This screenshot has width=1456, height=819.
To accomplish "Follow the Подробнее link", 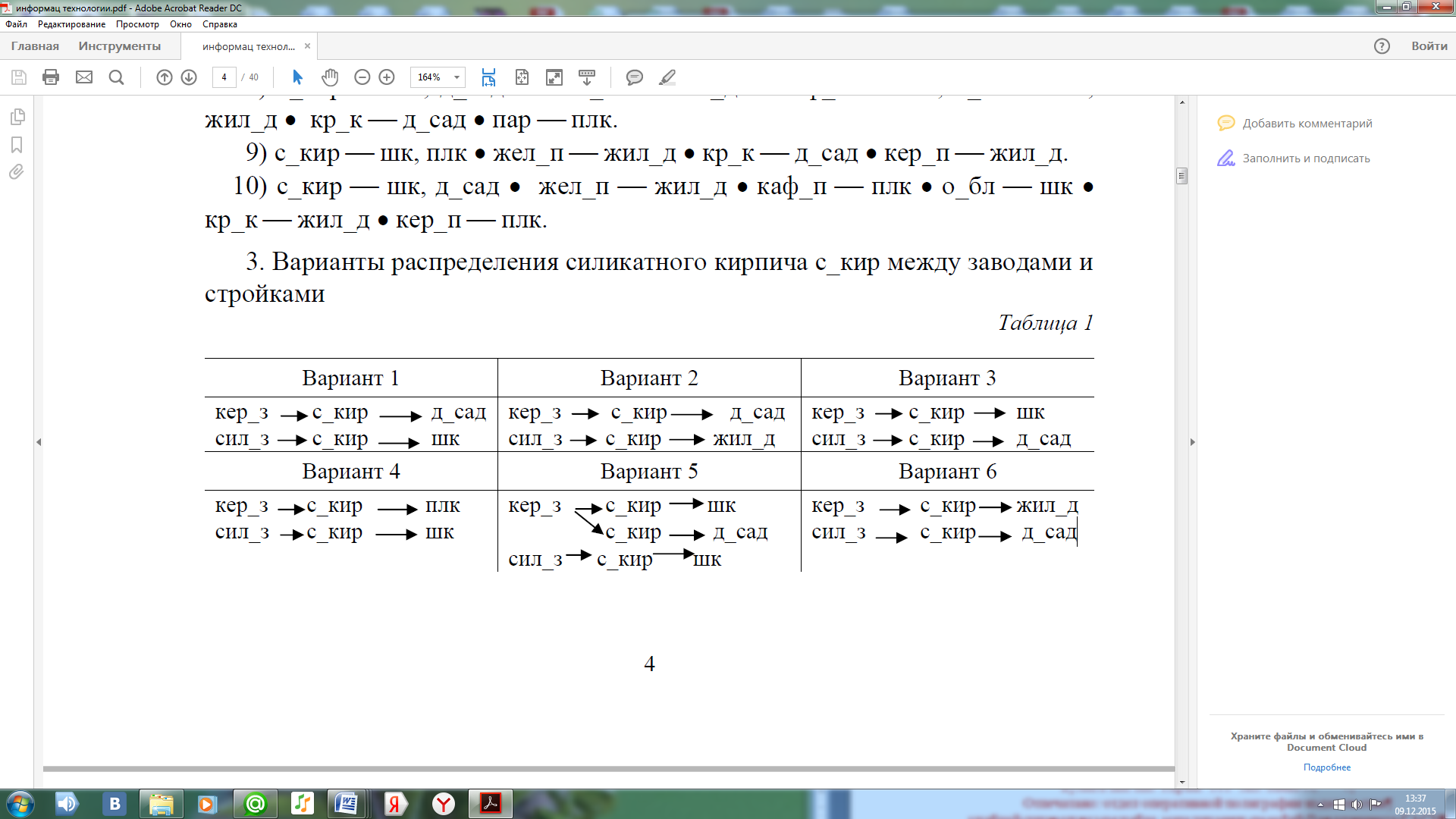I will (1327, 767).
